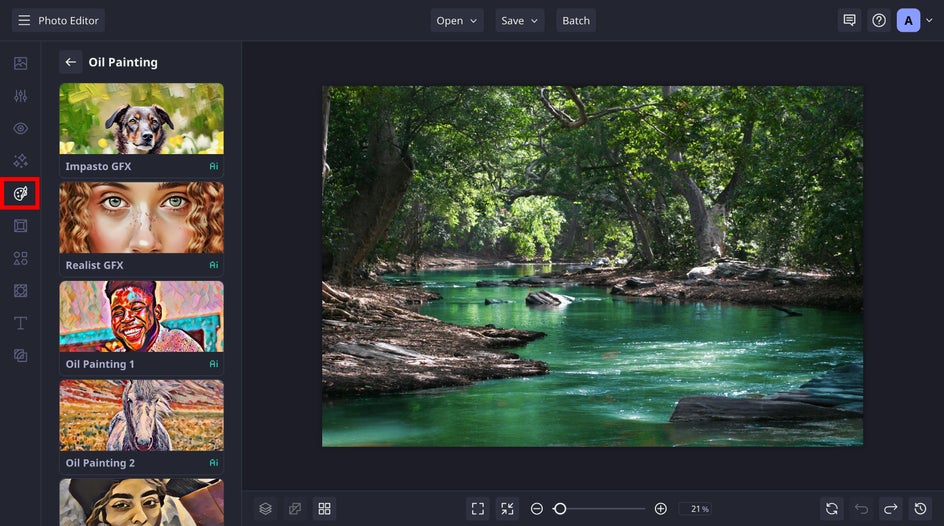Open the Textures sidebar icon
The height and width of the screenshot is (526, 944).
[20, 291]
